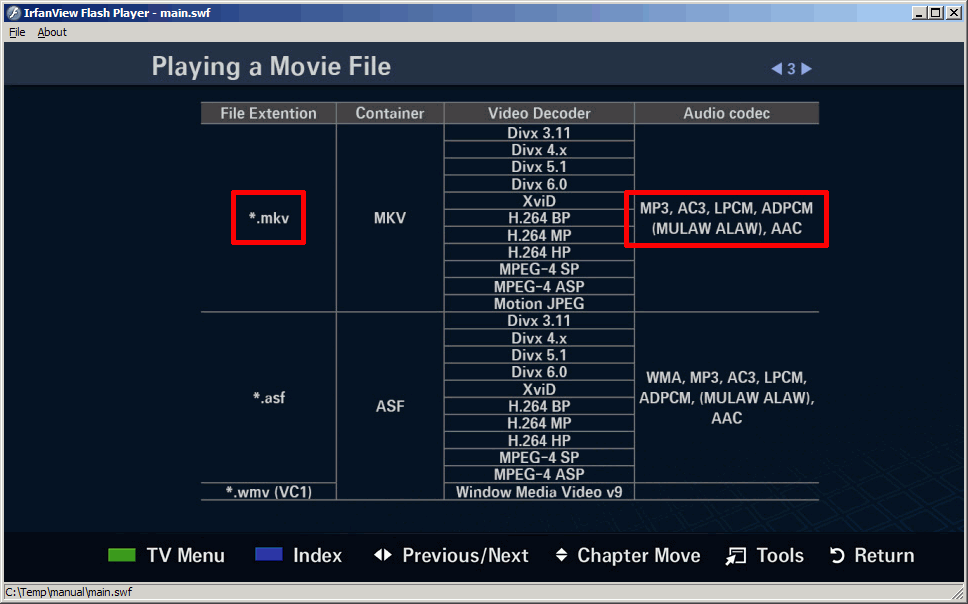This screenshot has height=604, width=968.
Task: Open the File menu
Action: (17, 32)
